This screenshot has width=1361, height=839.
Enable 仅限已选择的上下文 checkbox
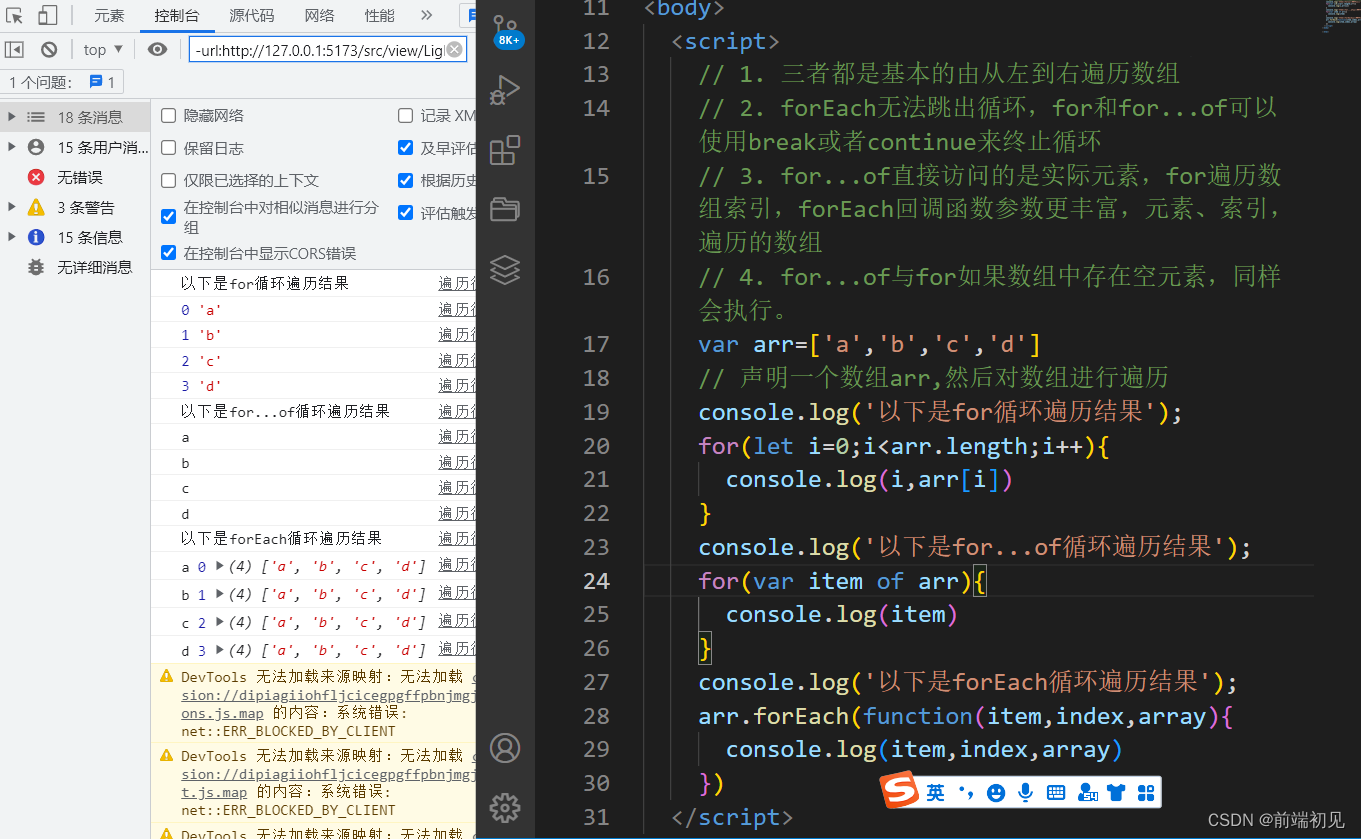click(x=168, y=180)
